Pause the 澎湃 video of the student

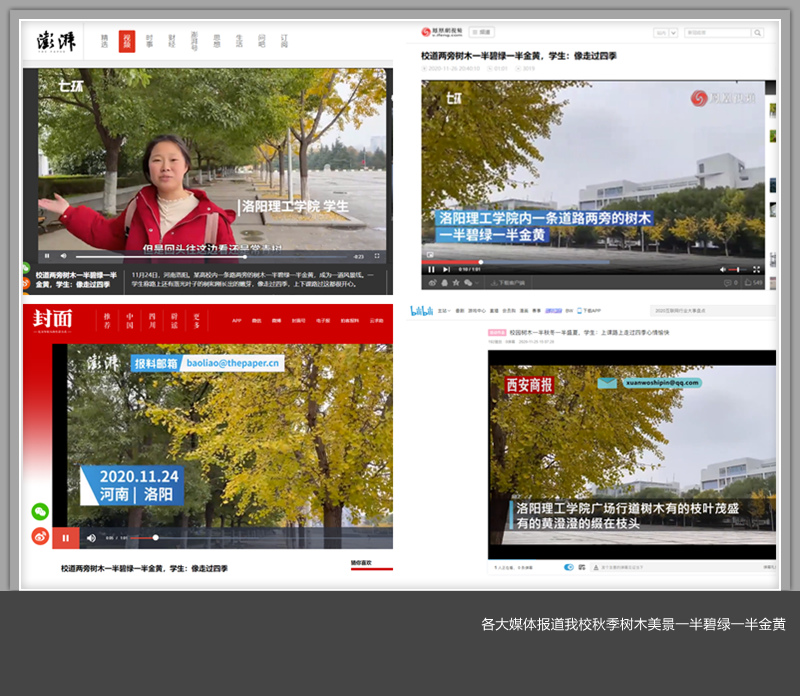click(47, 256)
